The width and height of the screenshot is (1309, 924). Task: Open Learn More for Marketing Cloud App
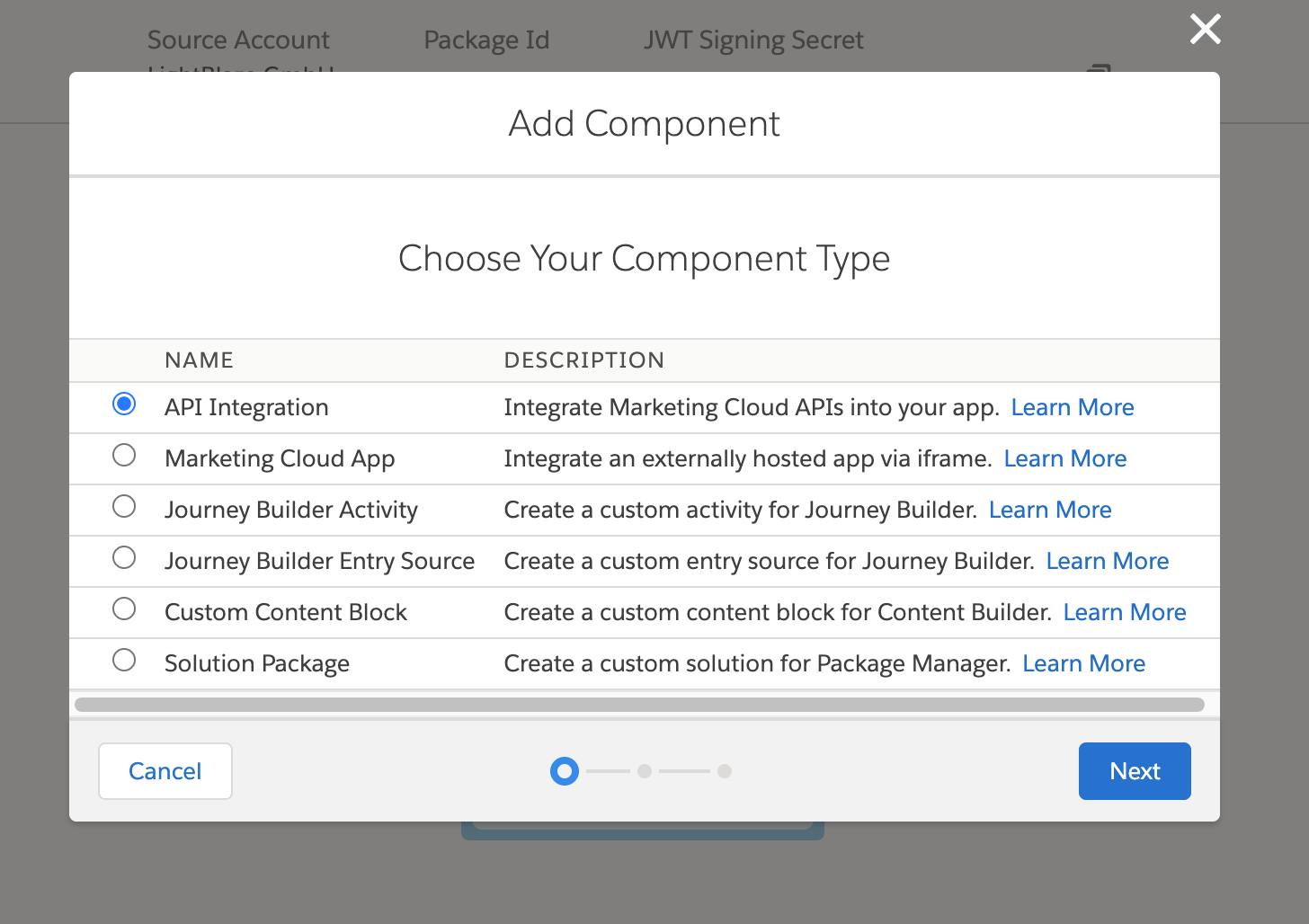point(1065,458)
